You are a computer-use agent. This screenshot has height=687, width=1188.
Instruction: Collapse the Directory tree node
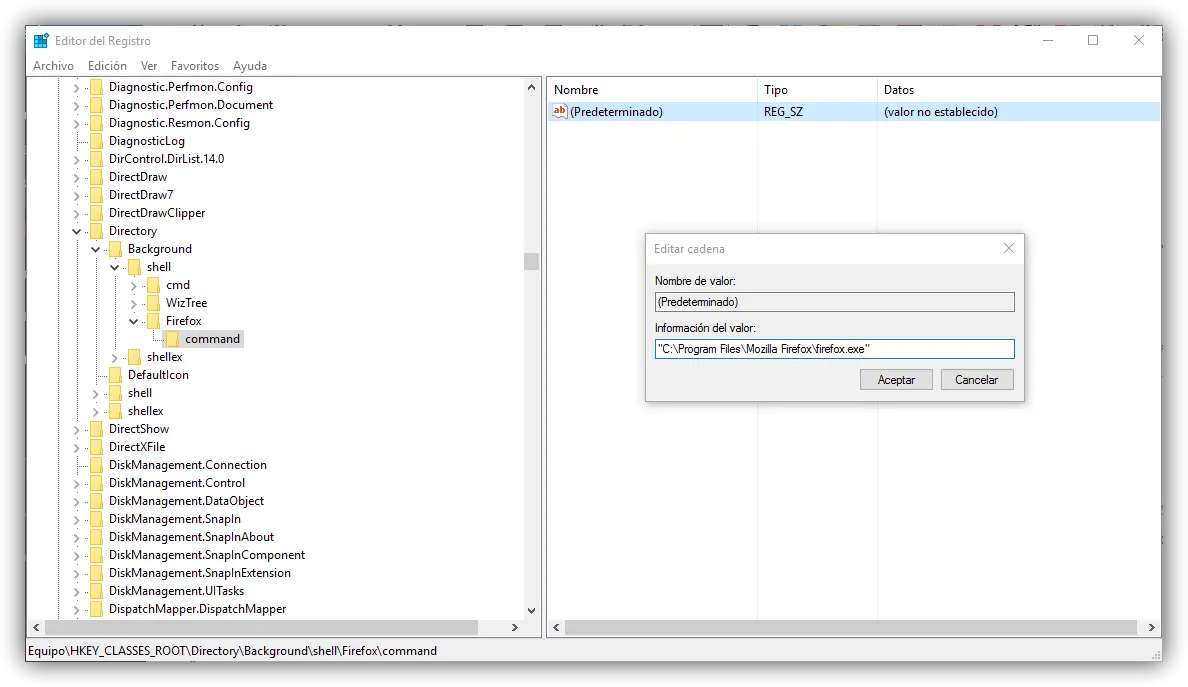tap(77, 231)
